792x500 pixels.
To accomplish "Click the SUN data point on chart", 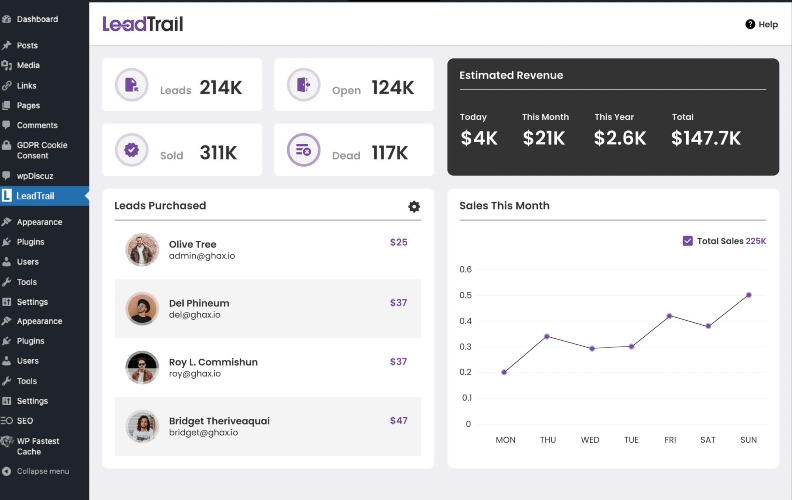I will pyautogui.click(x=749, y=295).
